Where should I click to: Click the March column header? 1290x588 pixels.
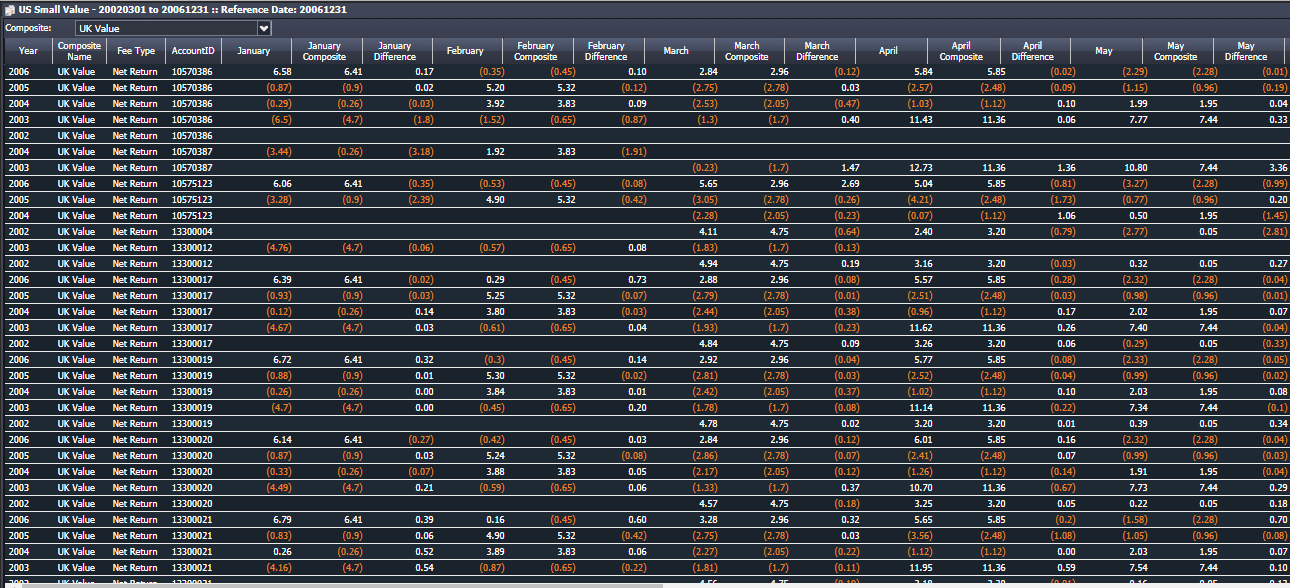[679, 51]
